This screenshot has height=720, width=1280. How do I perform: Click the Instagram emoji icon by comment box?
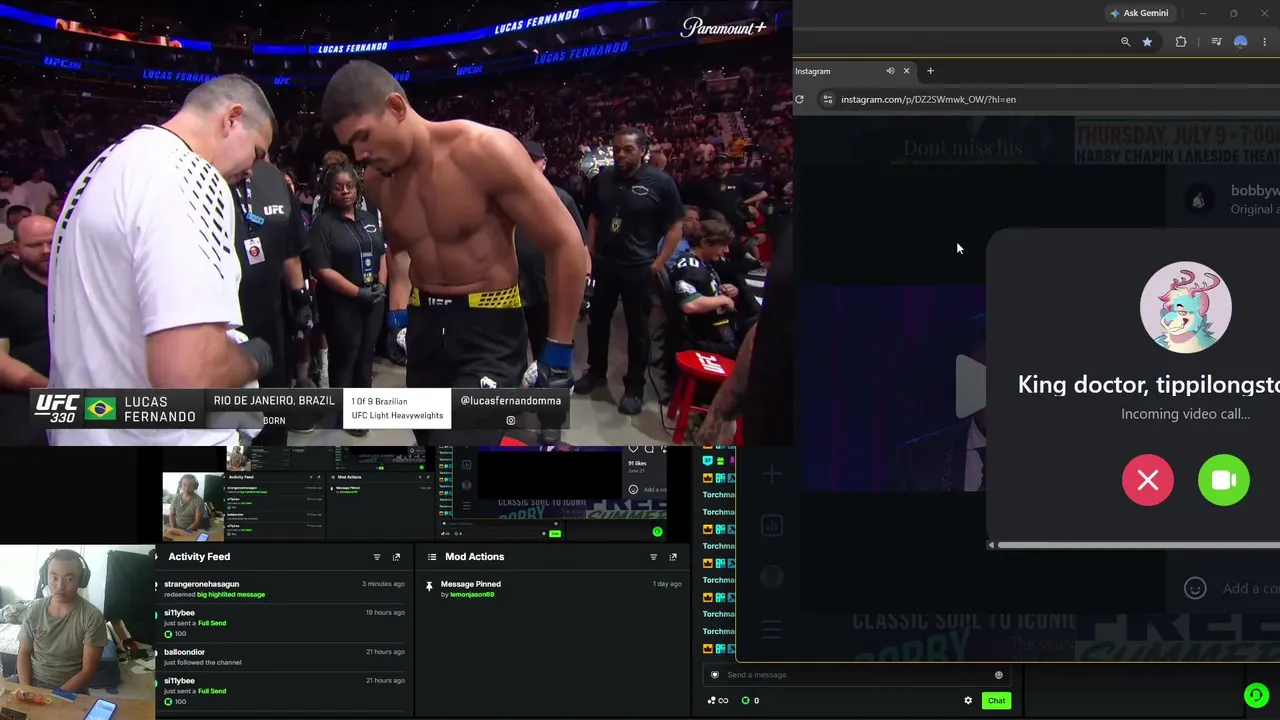(x=1195, y=588)
